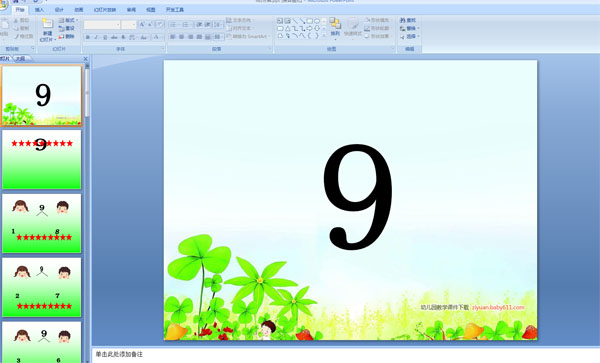
Task: Click Convert to SmartArt icon
Action: tap(228, 36)
